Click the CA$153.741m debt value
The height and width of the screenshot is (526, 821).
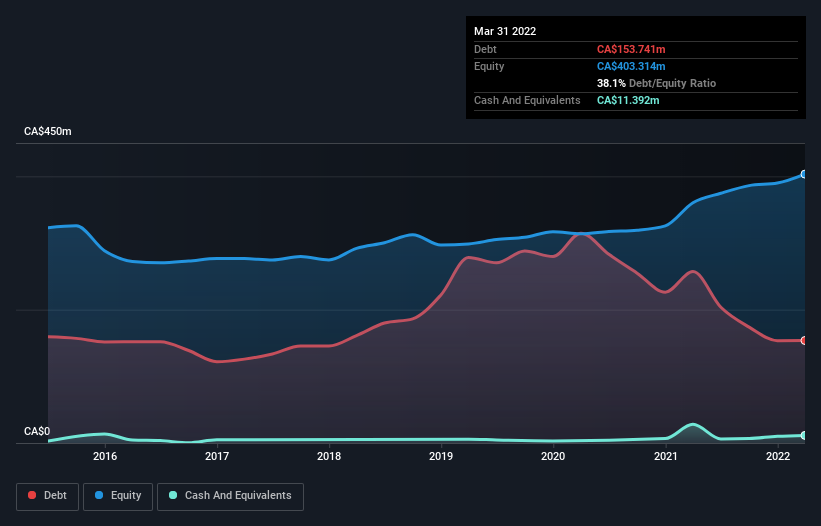coord(631,49)
